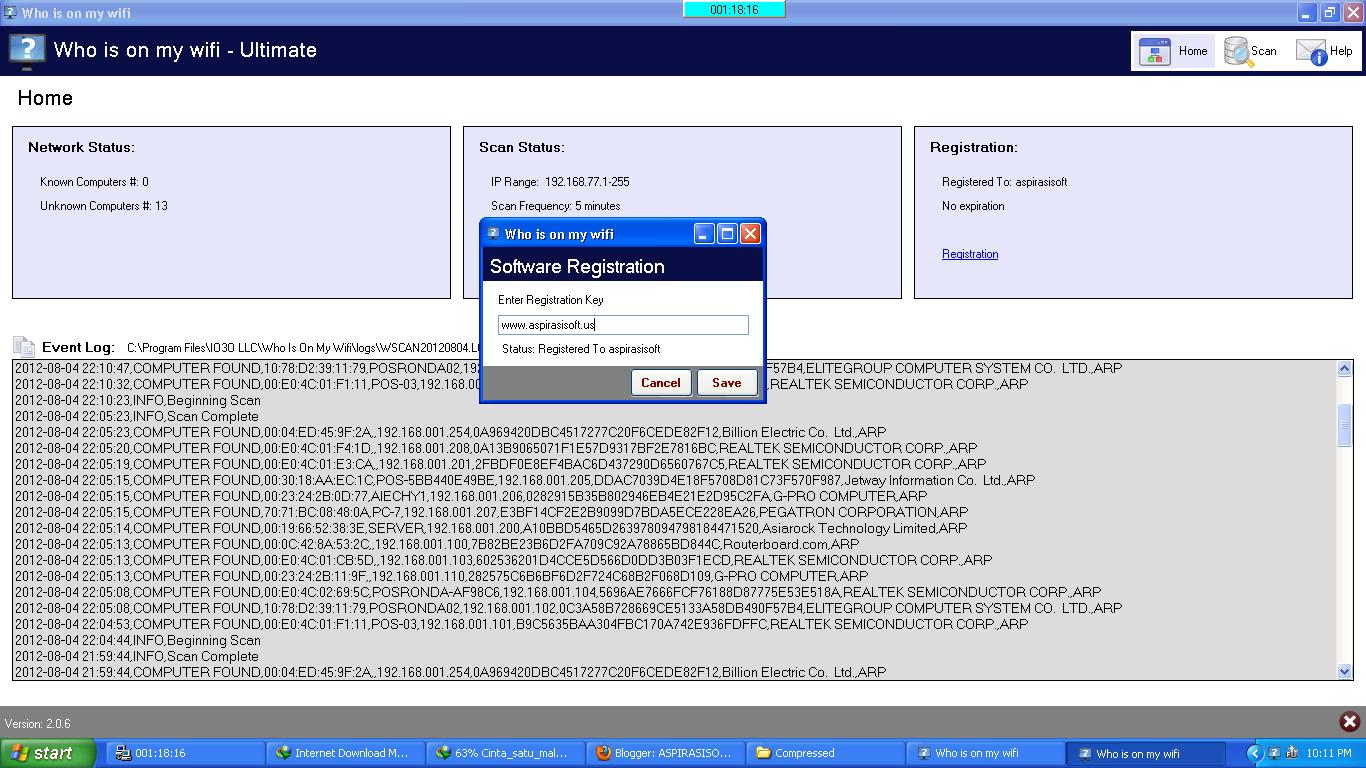Click the Scan magnifier icon
The height and width of the screenshot is (768, 1366).
(x=1238, y=51)
